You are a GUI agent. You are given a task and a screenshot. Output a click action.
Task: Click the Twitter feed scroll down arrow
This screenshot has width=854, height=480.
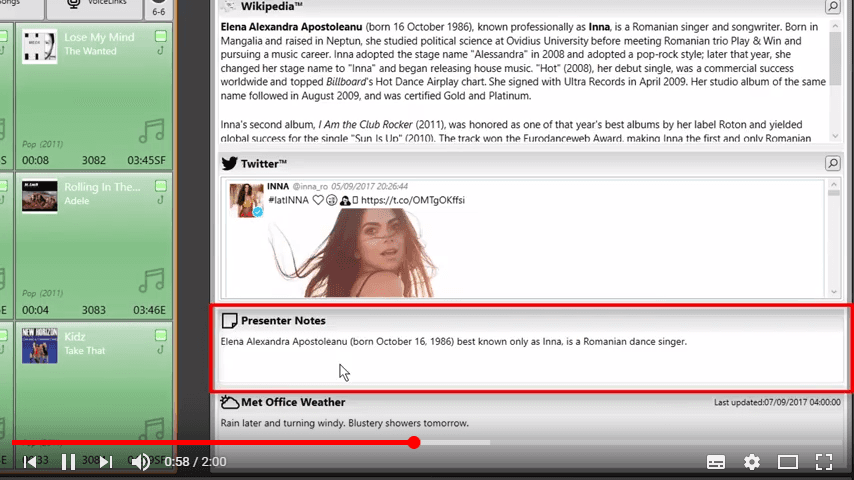[833, 292]
